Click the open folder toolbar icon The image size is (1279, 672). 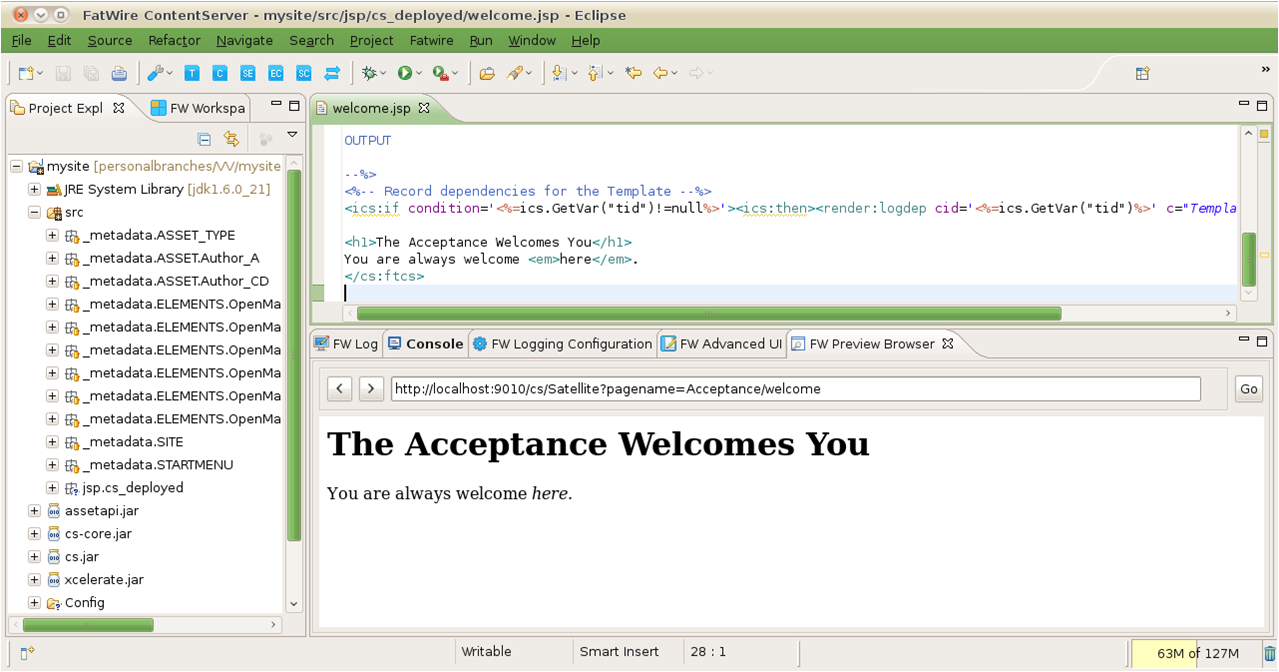pos(487,73)
